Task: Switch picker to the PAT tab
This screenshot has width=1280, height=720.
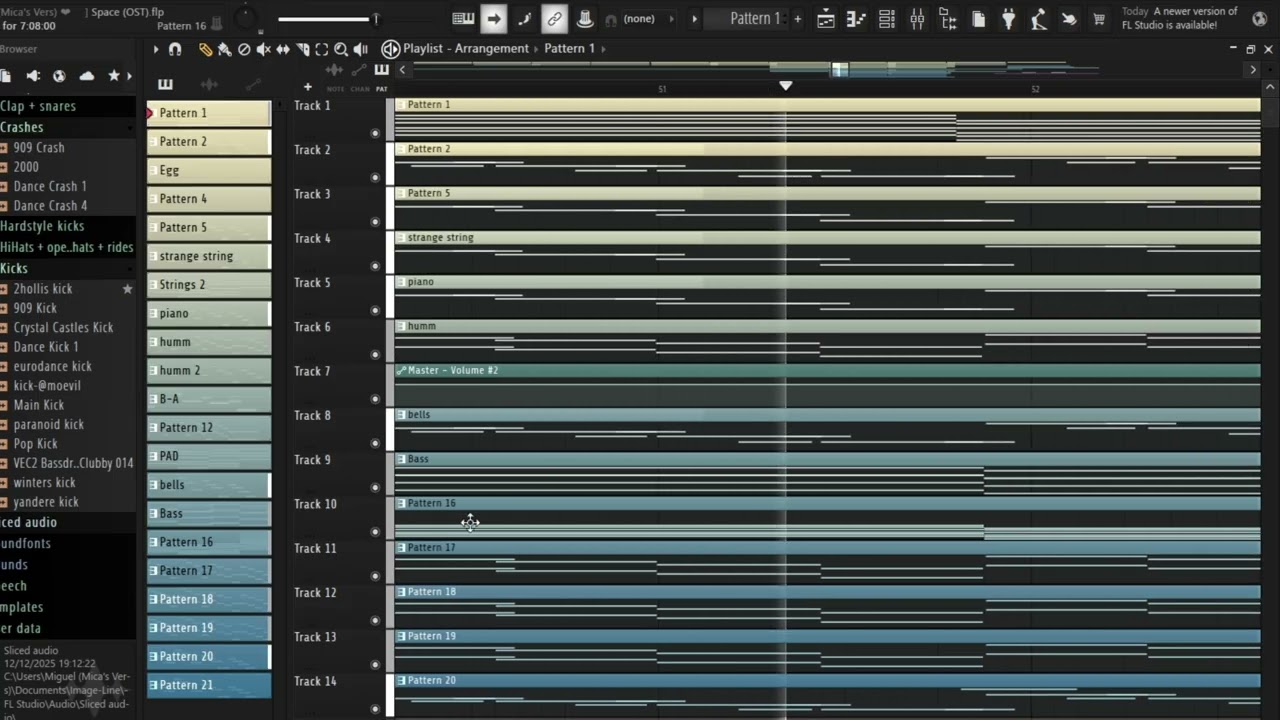Action: click(382, 89)
